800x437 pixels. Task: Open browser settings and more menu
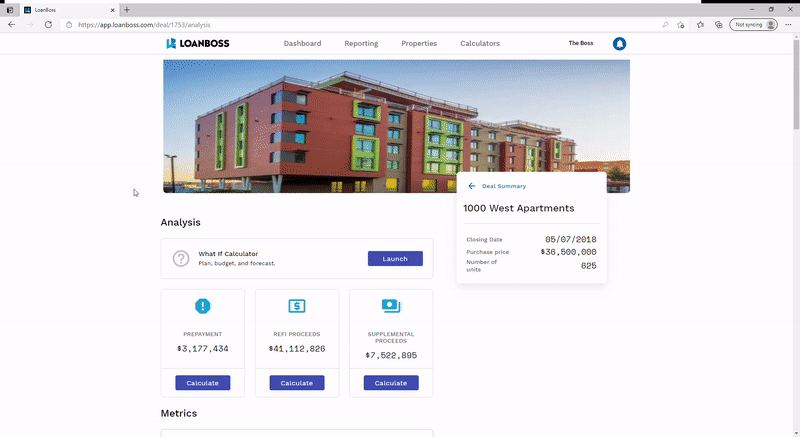(x=788, y=24)
